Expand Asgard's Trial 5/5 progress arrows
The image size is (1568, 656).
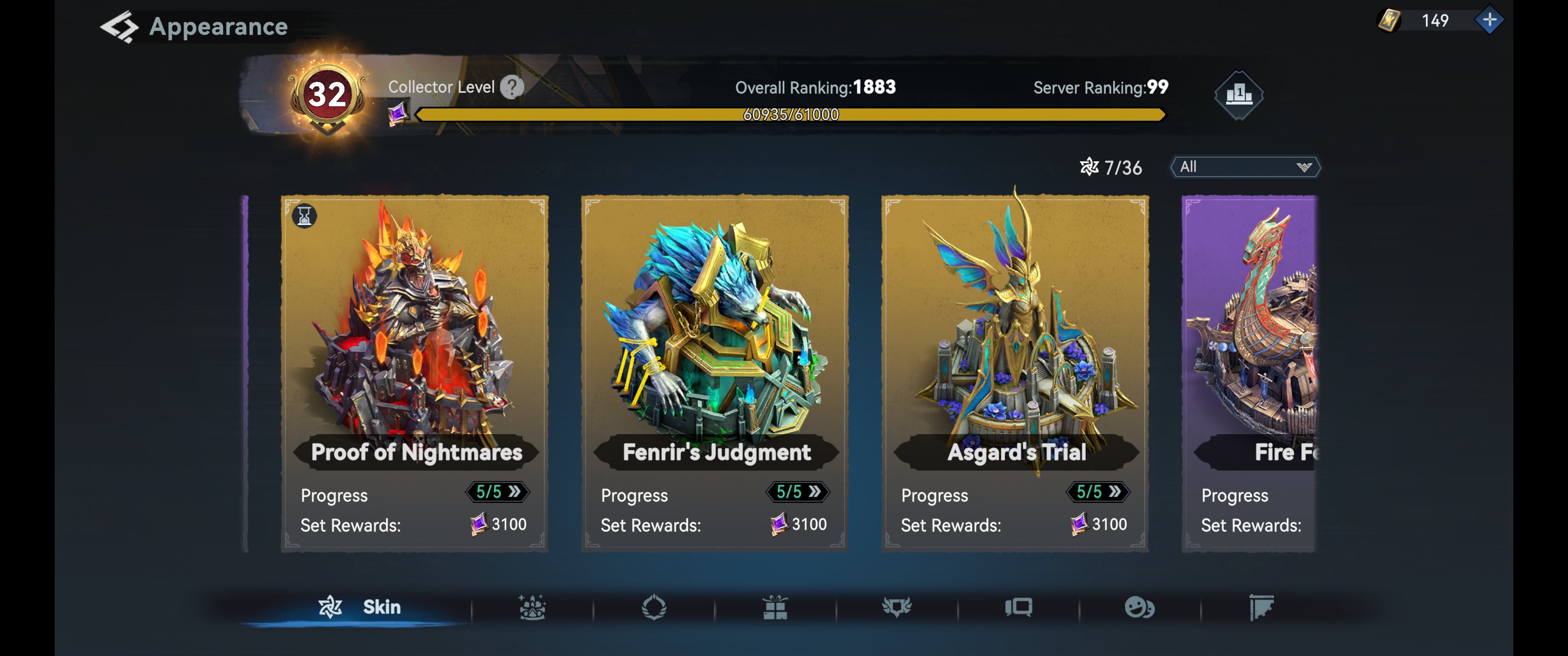[x=1098, y=492]
